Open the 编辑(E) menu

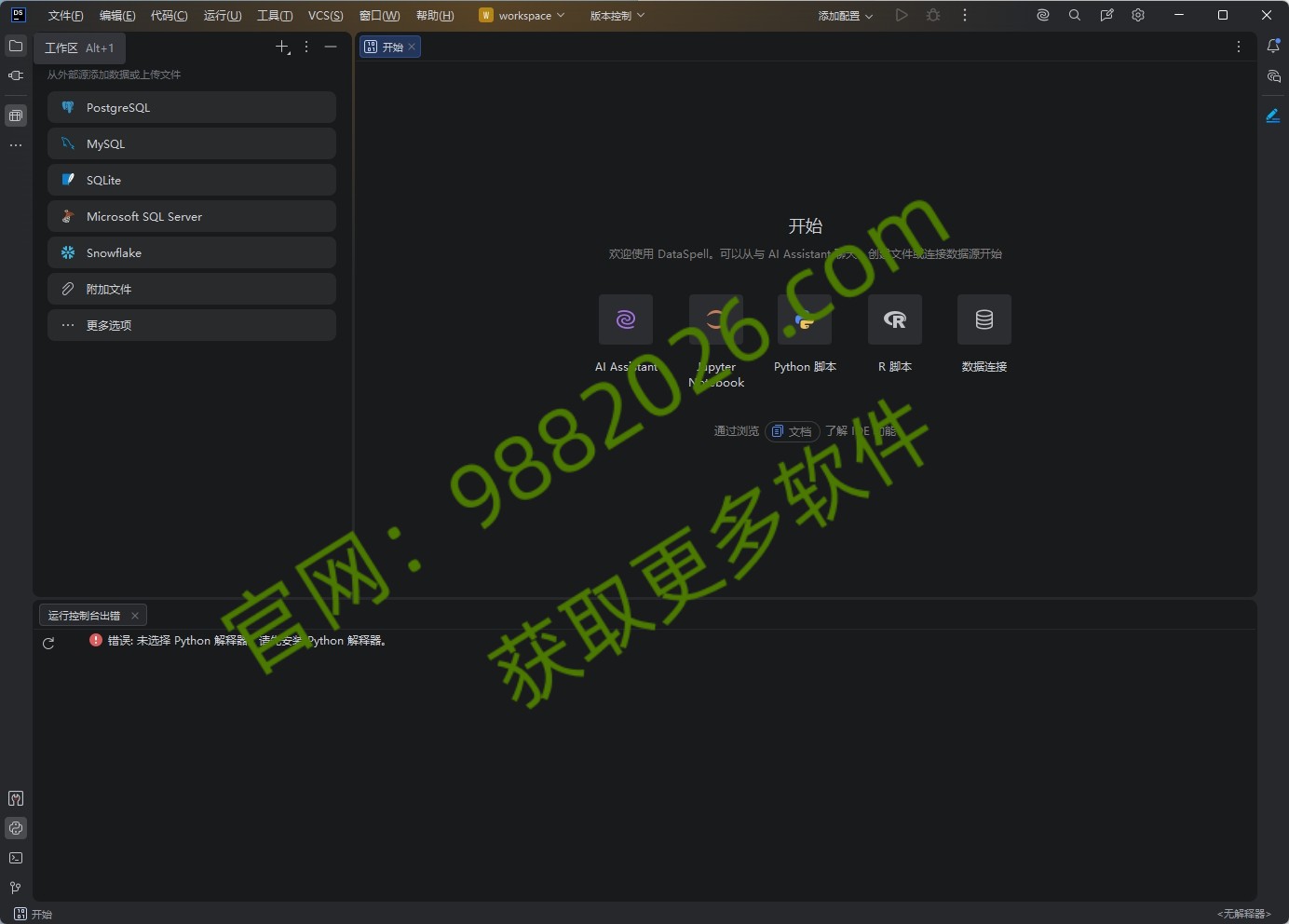click(117, 15)
